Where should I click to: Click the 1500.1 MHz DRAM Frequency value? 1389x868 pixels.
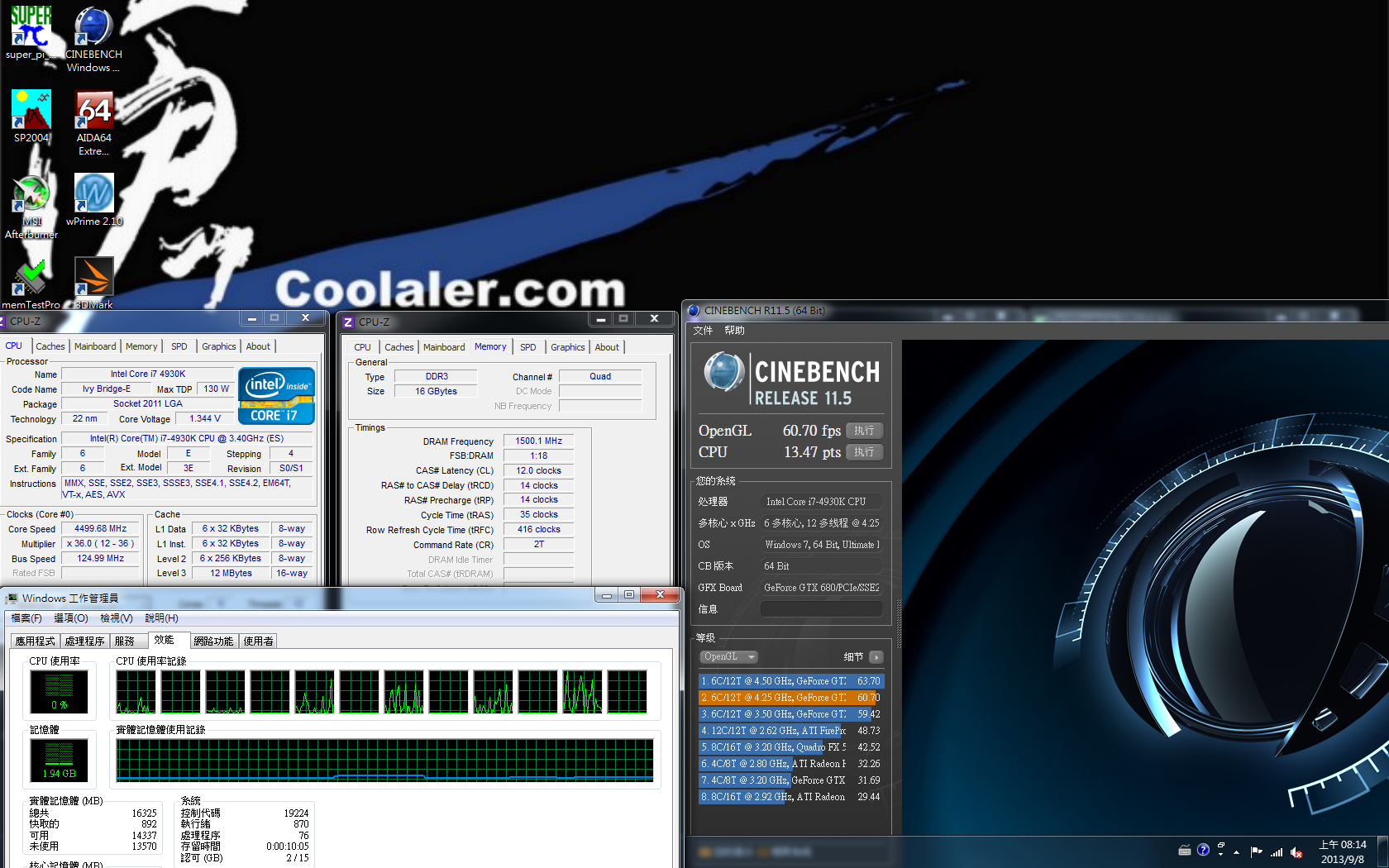(x=539, y=441)
